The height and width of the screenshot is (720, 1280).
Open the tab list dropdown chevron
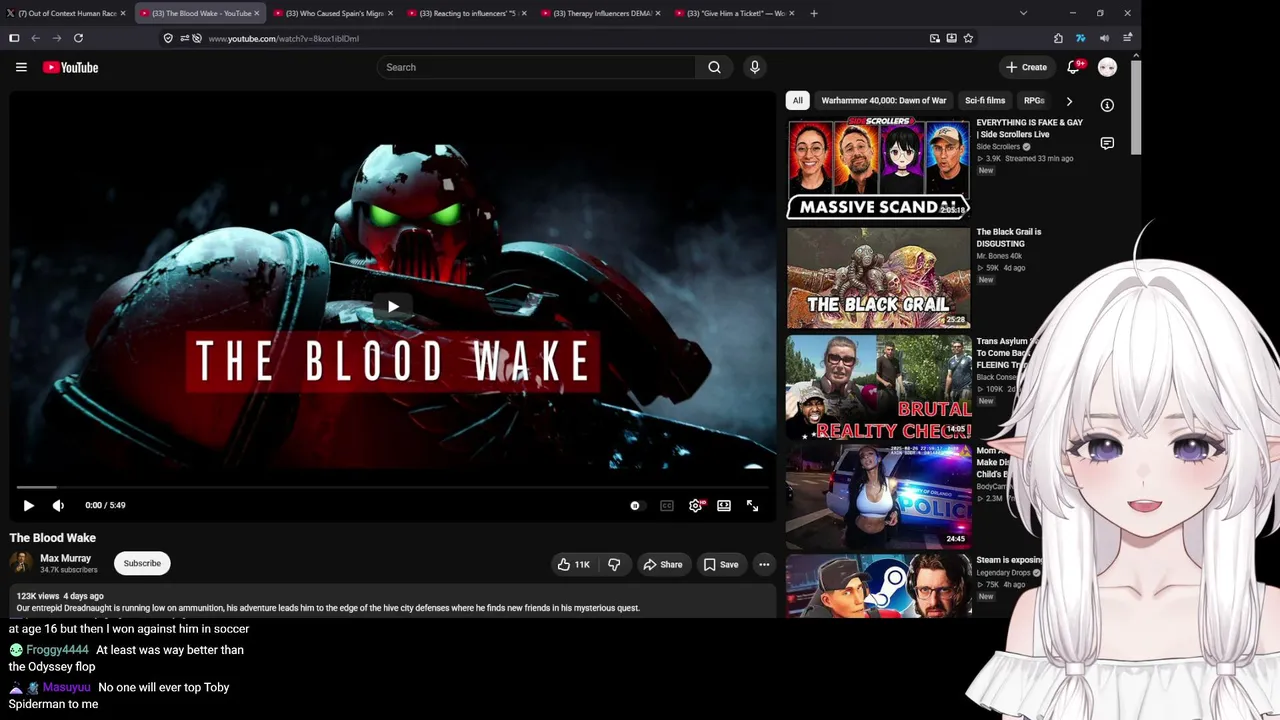pos(1023,13)
